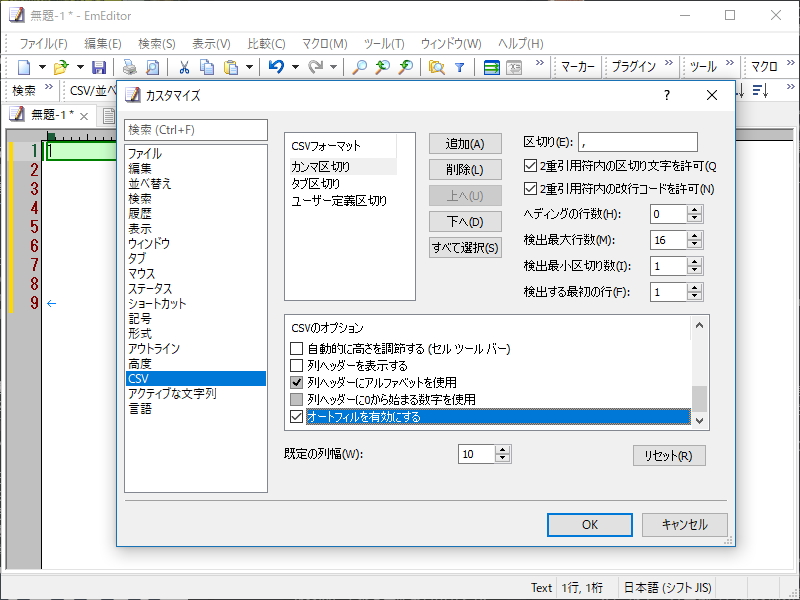Uncheck 列ヘッダーにアルファベットを使用
The image size is (800, 600).
point(296,382)
